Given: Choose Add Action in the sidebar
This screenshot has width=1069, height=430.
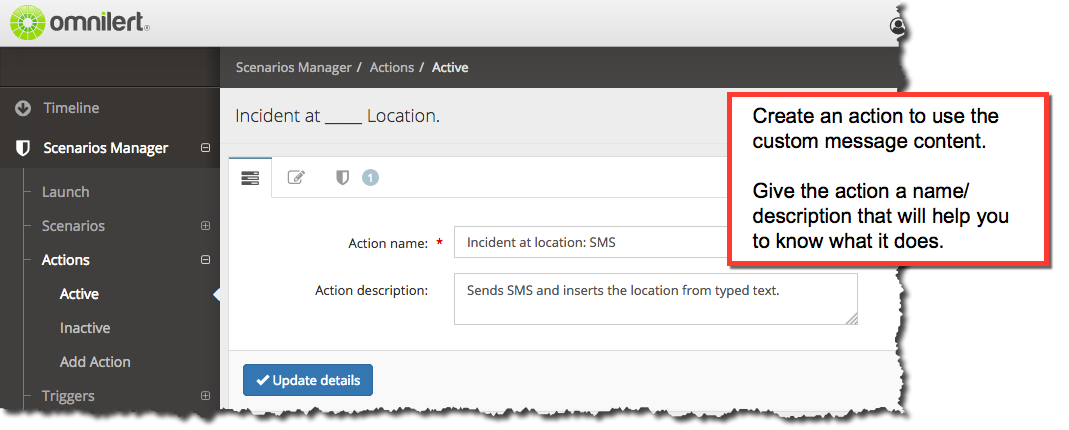Looking at the screenshot, I should [x=95, y=362].
